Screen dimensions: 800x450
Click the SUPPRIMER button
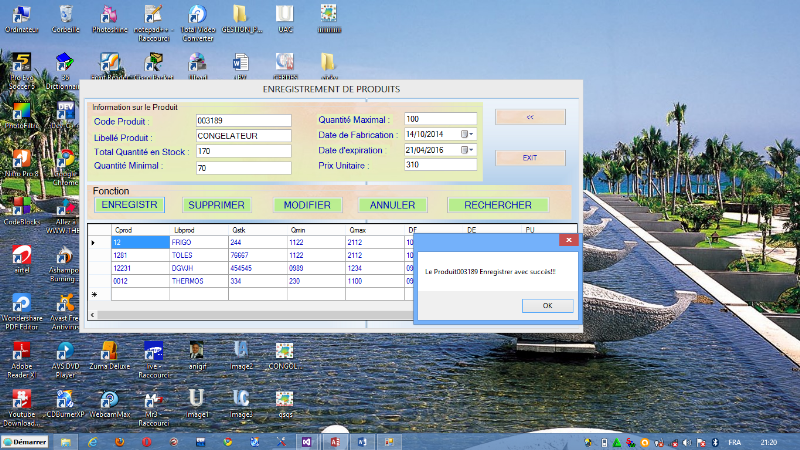click(216, 205)
